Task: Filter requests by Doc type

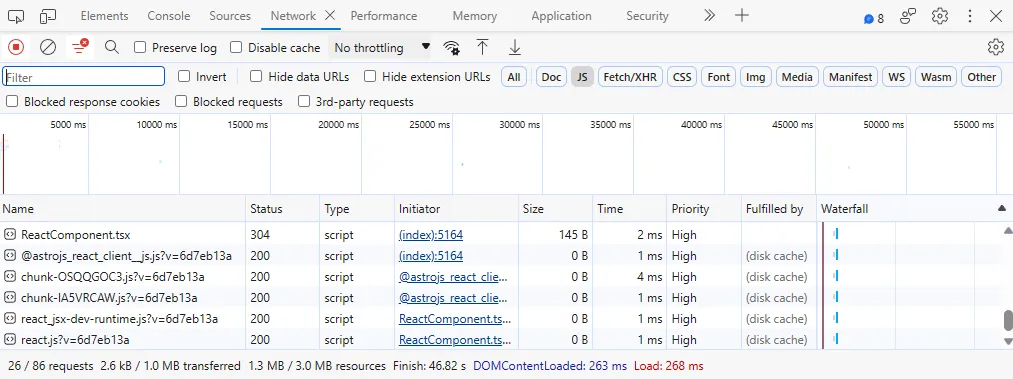Action: (x=551, y=77)
